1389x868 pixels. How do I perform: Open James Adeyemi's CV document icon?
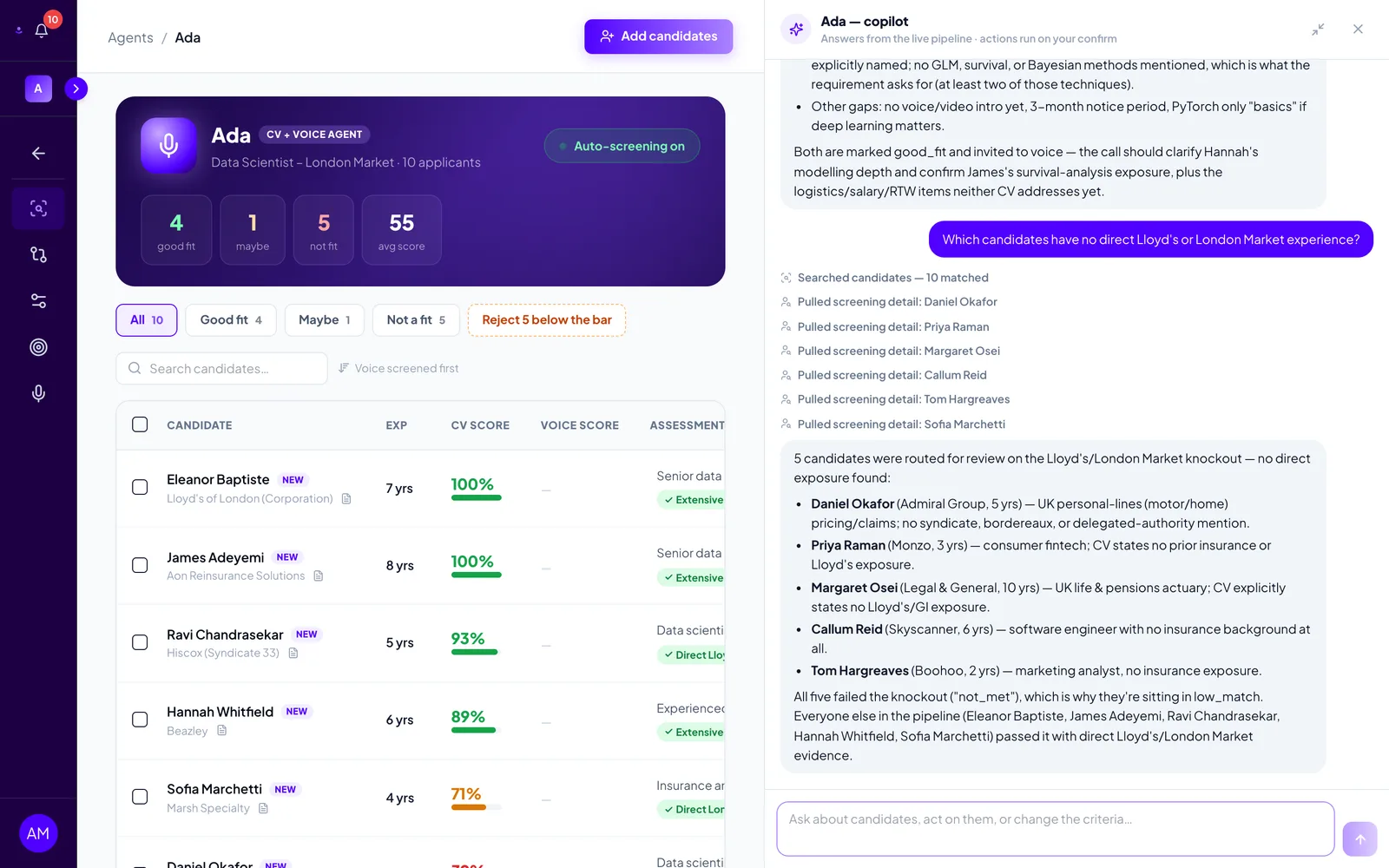pyautogui.click(x=319, y=576)
